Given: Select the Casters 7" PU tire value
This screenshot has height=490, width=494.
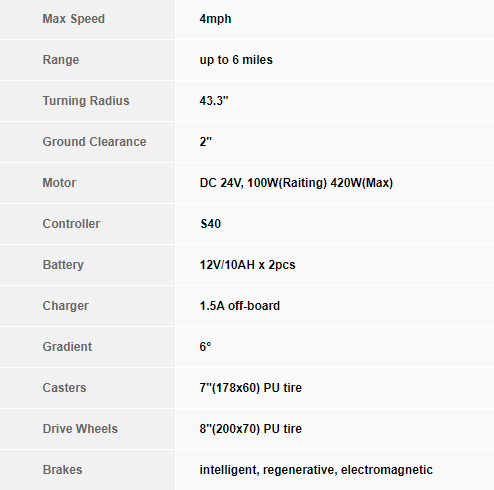Looking at the screenshot, I should pos(251,388).
